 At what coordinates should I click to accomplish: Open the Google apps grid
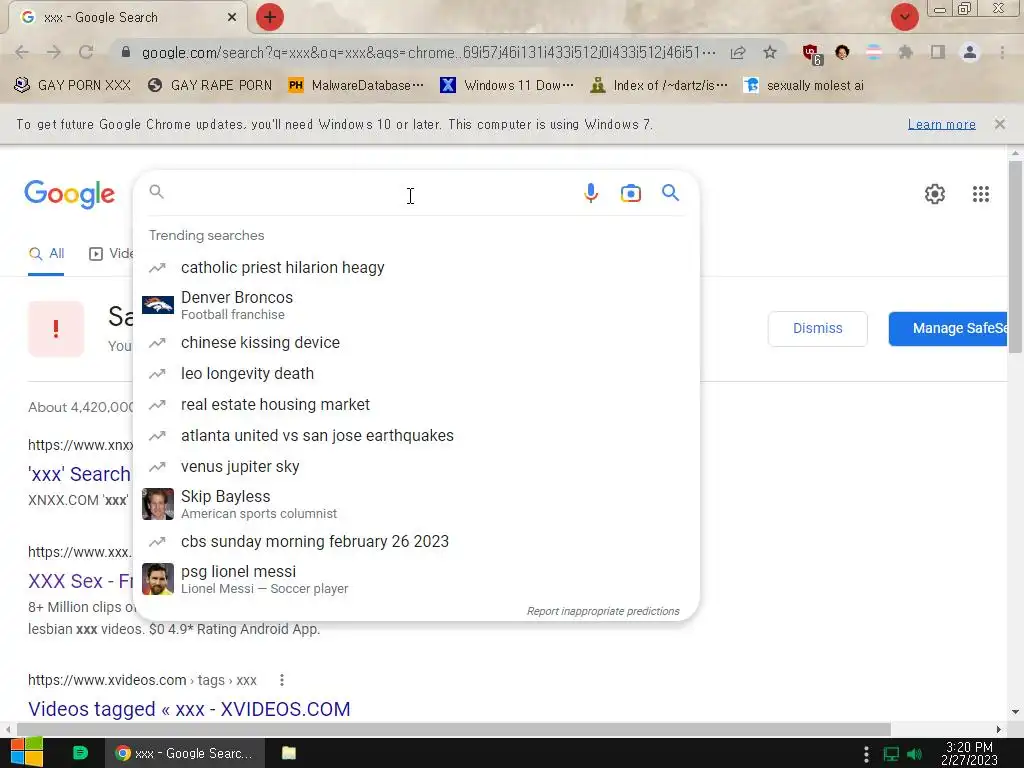click(980, 194)
